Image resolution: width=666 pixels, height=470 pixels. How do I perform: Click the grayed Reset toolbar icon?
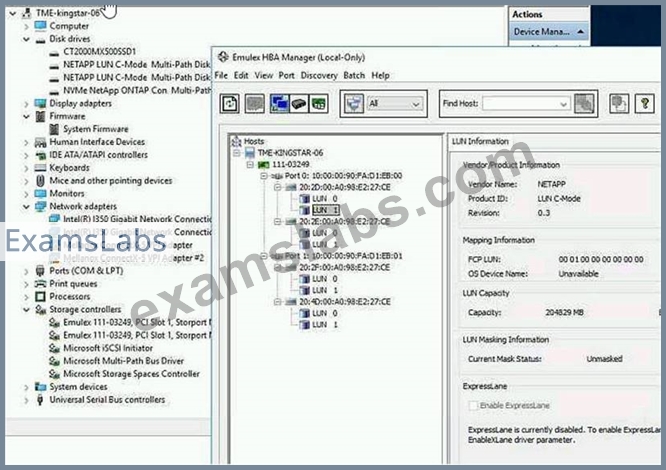click(254, 104)
